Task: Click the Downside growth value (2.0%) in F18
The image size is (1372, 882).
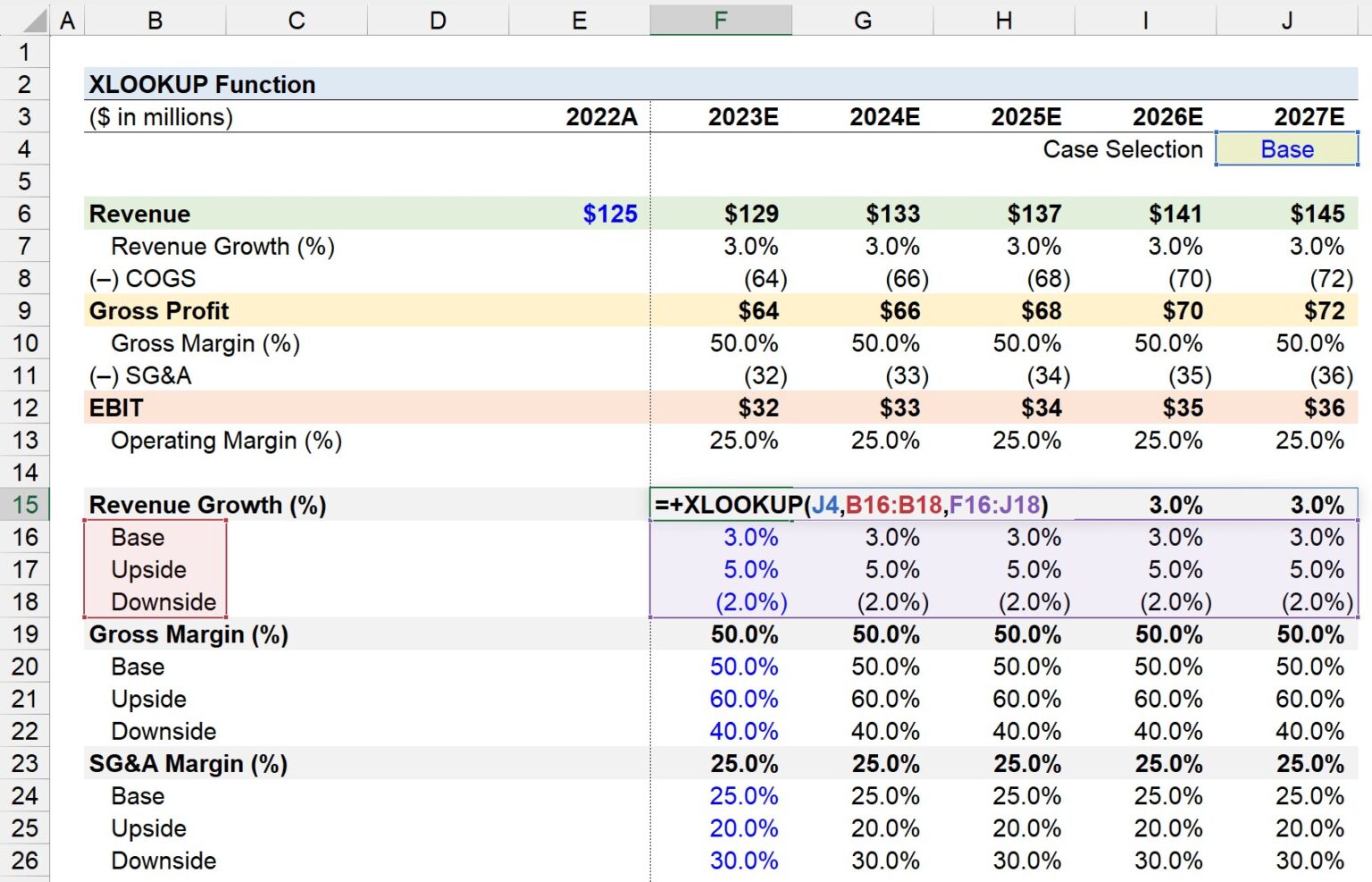Action: click(750, 601)
